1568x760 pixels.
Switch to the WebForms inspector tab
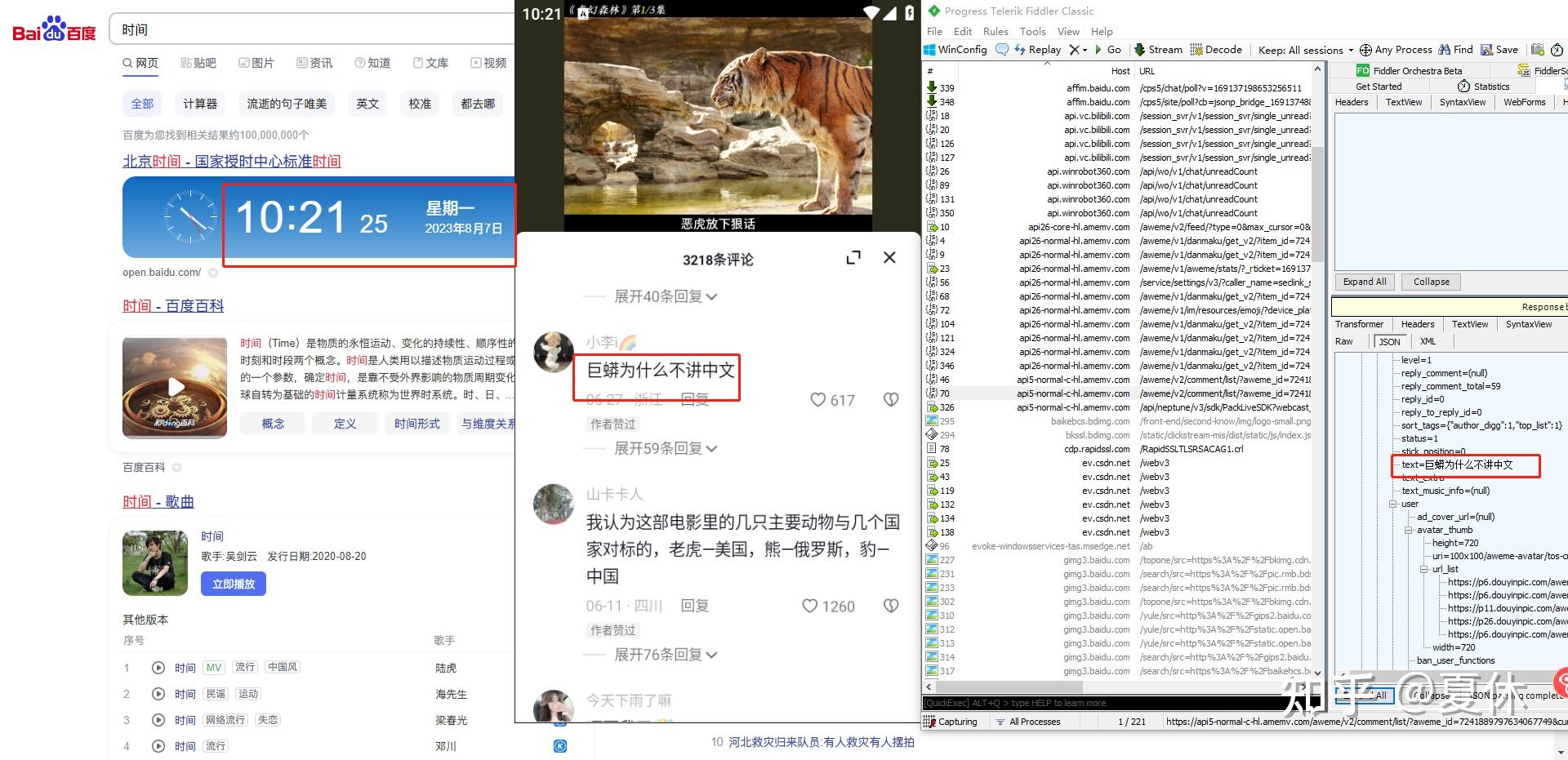pos(1524,102)
